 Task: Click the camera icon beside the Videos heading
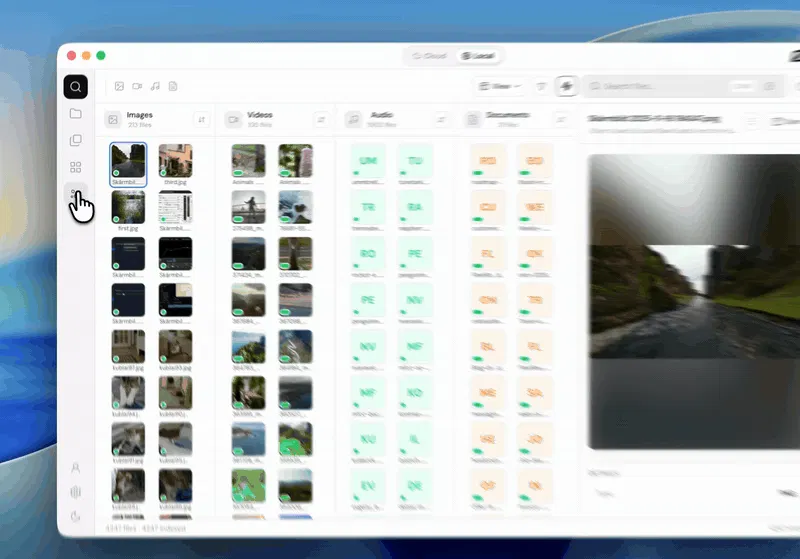pyautogui.click(x=233, y=119)
